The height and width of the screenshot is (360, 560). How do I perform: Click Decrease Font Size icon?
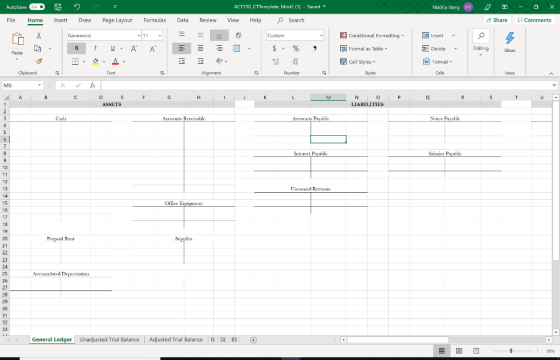point(153,48)
